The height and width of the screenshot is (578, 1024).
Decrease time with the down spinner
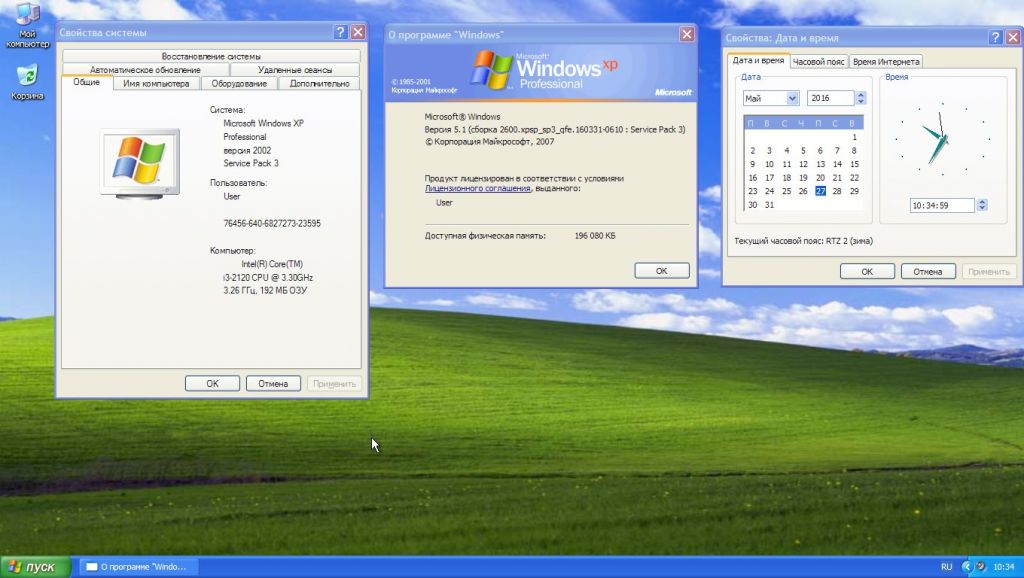(x=982, y=209)
